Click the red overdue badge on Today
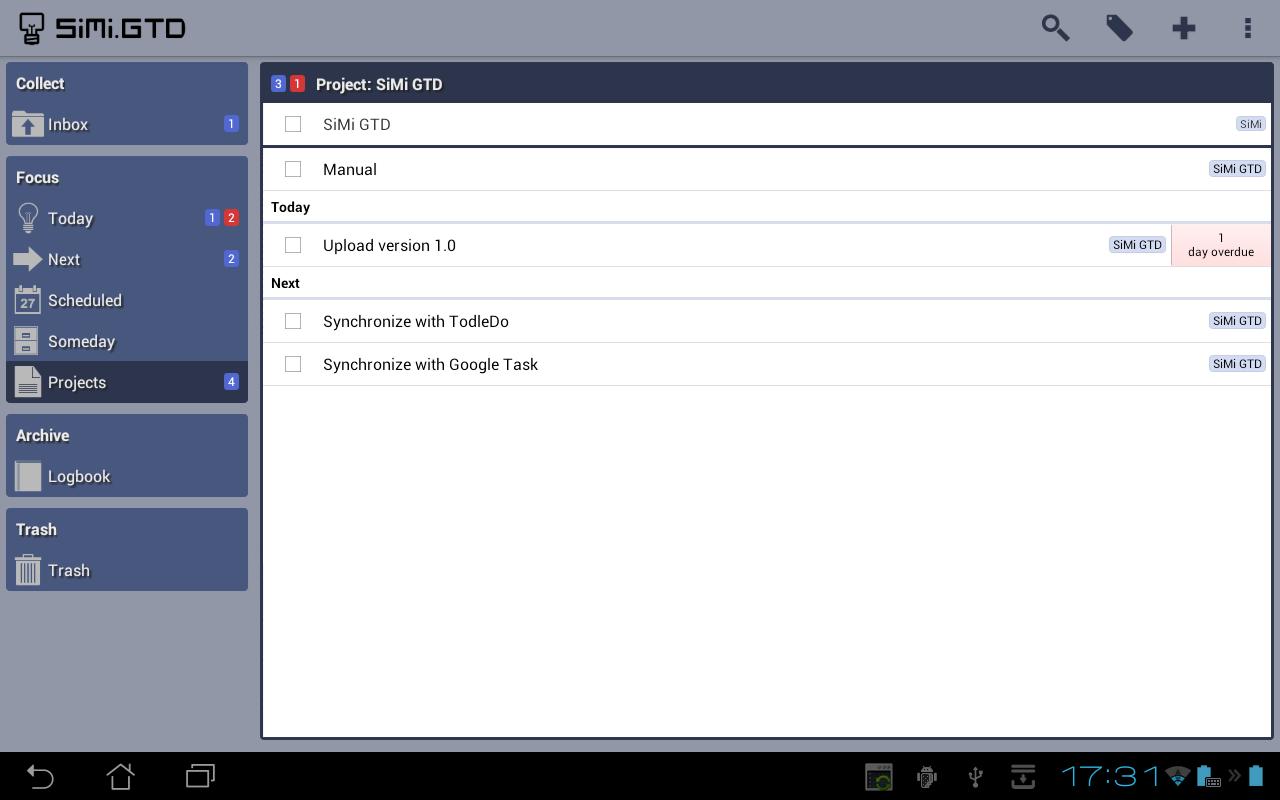Screen dimensions: 1280x800 pyautogui.click(x=231, y=218)
